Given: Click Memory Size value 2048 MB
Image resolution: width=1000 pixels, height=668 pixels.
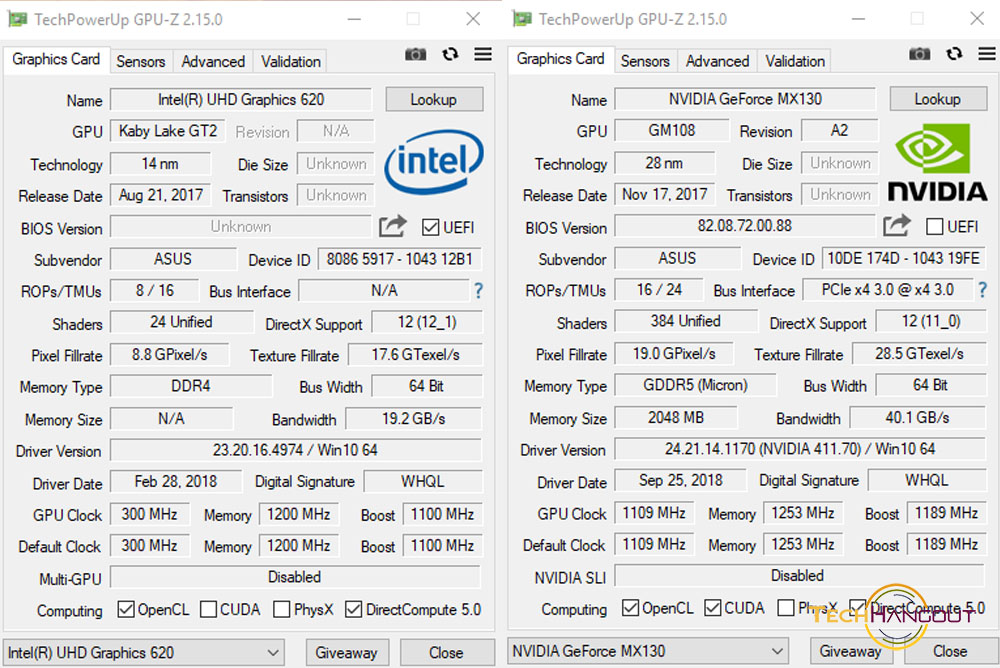Looking at the screenshot, I should [x=676, y=418].
